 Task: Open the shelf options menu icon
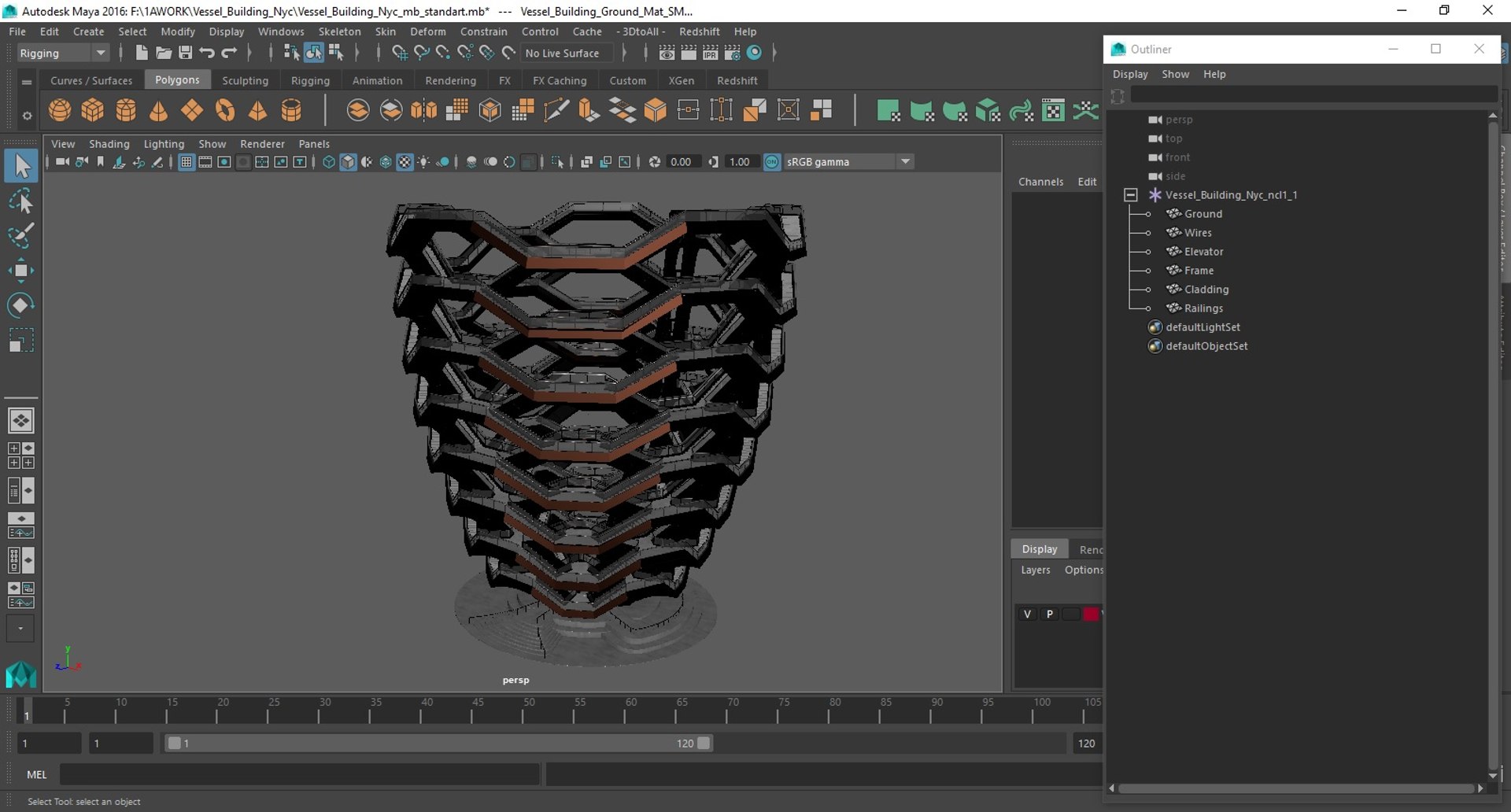[27, 116]
